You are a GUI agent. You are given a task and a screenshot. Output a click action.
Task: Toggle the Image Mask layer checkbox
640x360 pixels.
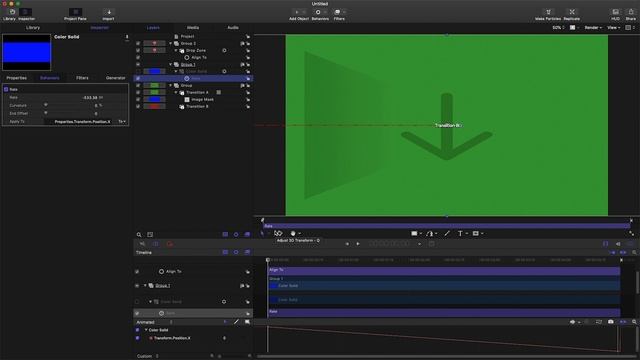138,99
